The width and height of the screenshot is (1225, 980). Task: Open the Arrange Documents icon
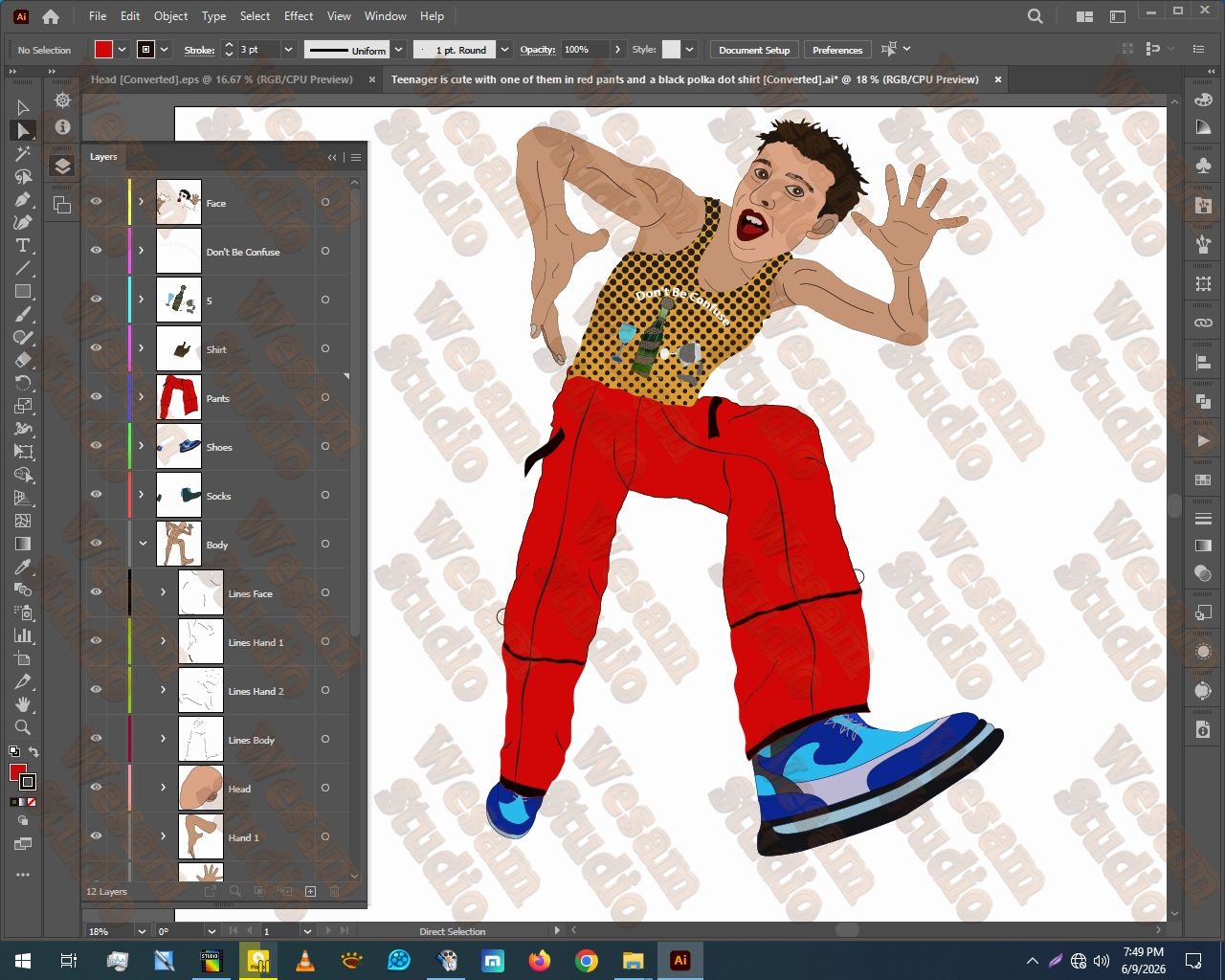(x=1084, y=16)
